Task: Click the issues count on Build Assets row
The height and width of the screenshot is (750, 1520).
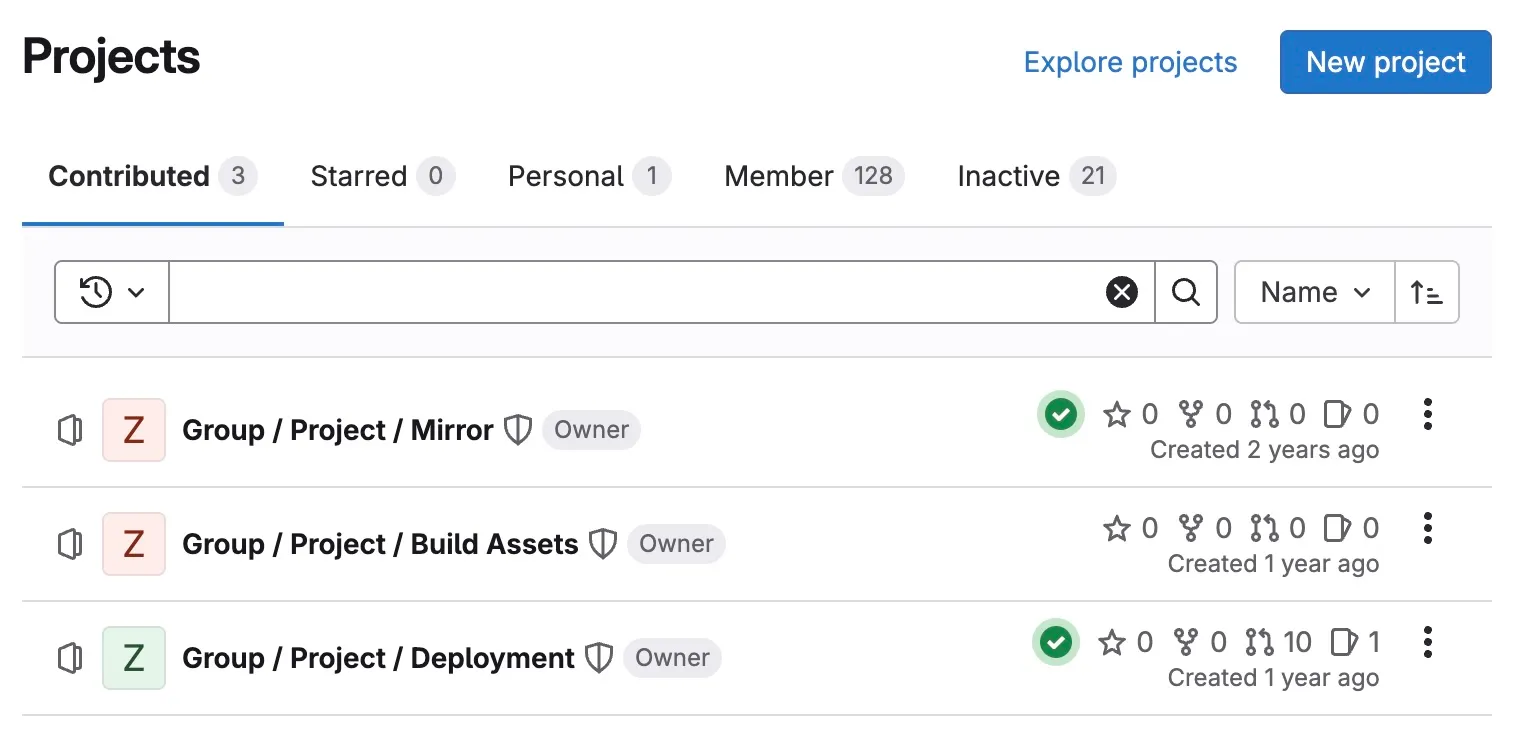Action: tap(1351, 528)
